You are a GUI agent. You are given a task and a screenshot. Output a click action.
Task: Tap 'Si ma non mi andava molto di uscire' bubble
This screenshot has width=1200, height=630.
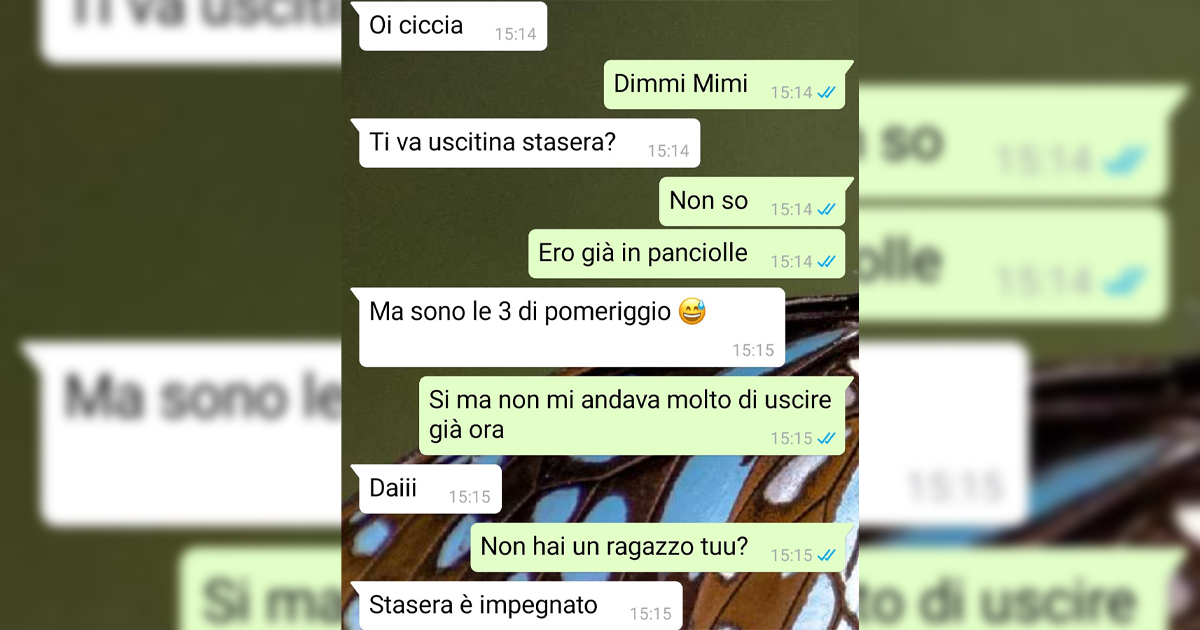click(x=633, y=416)
